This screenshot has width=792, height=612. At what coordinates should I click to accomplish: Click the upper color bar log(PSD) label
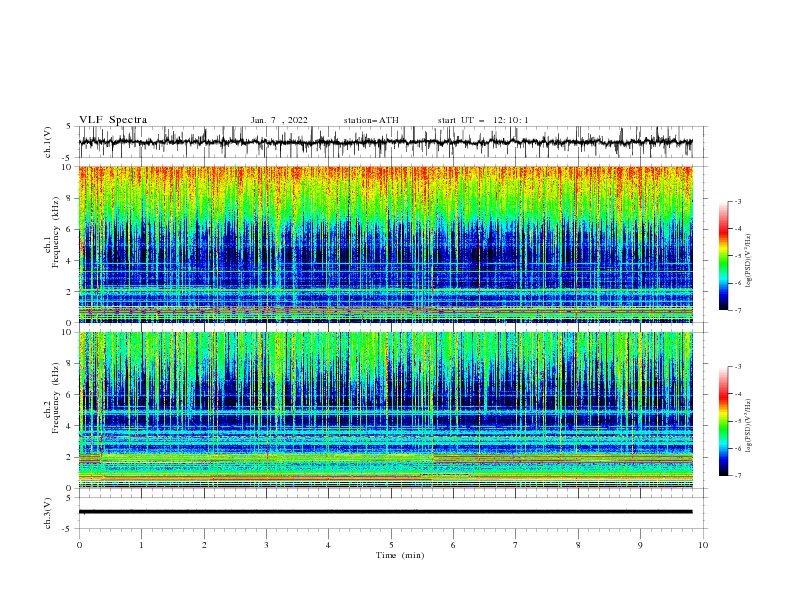pyautogui.click(x=749, y=261)
